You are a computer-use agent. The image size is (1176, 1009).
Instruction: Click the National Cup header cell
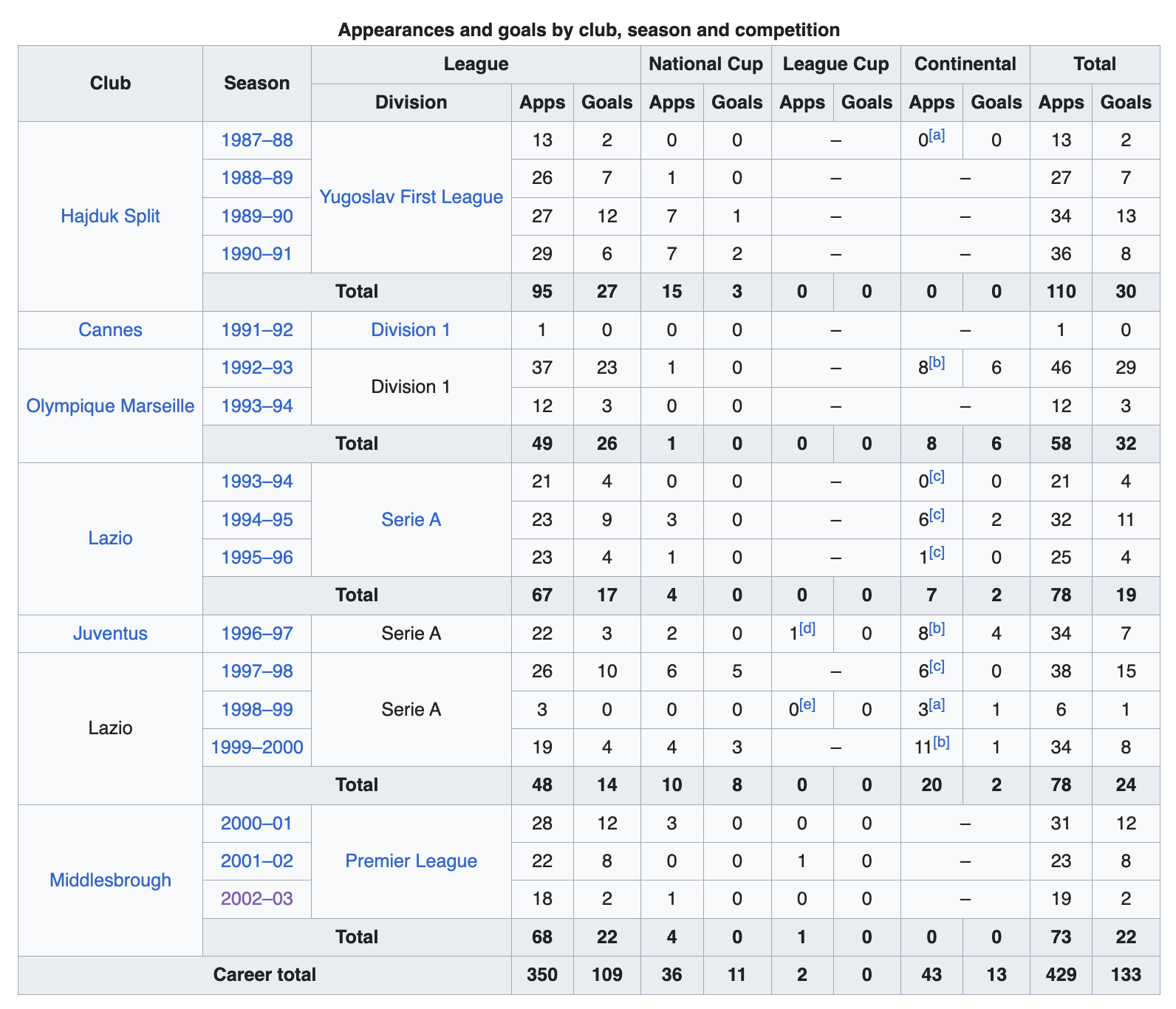(705, 64)
